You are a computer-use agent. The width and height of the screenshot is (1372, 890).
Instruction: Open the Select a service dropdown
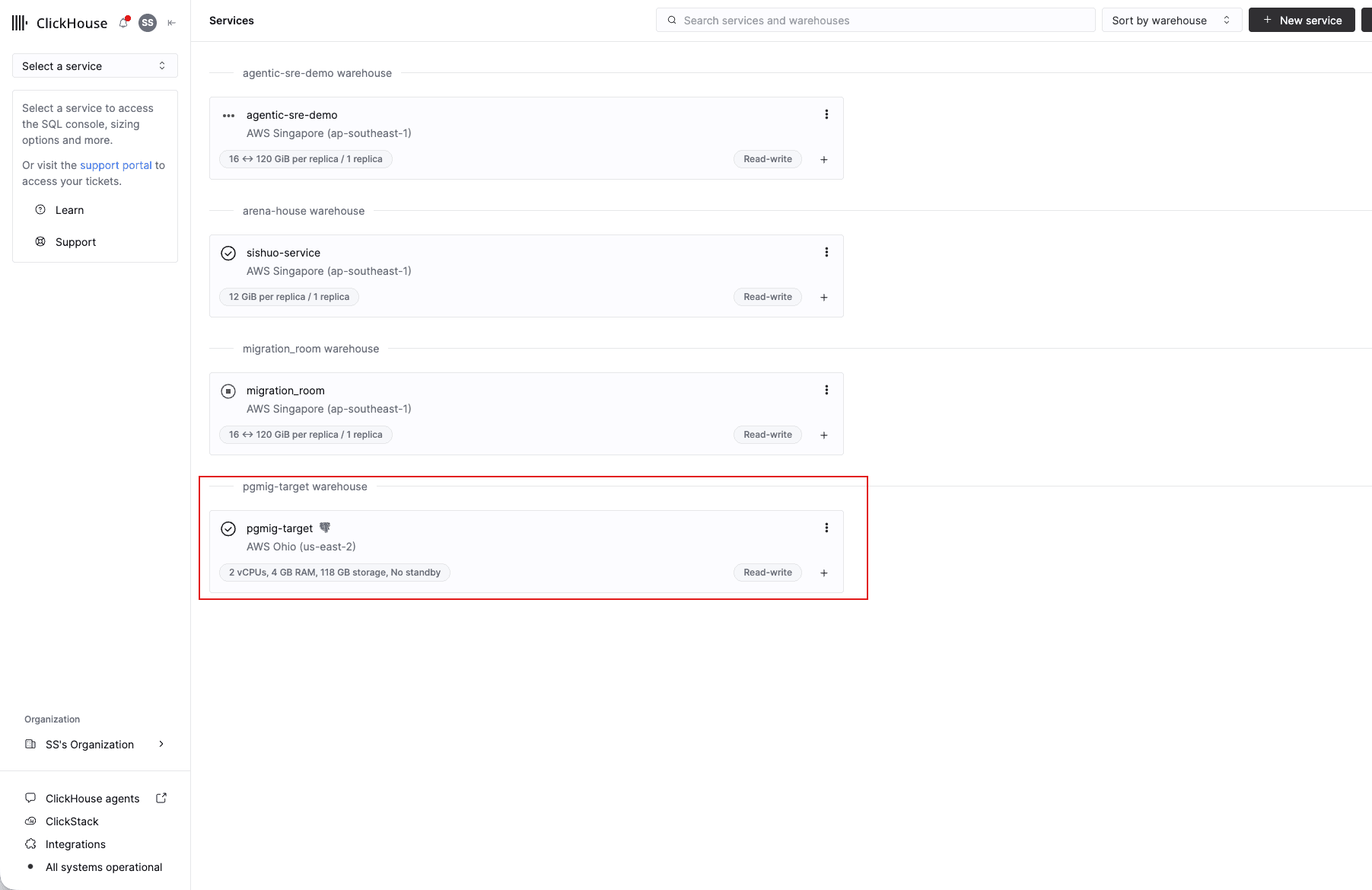(x=95, y=66)
